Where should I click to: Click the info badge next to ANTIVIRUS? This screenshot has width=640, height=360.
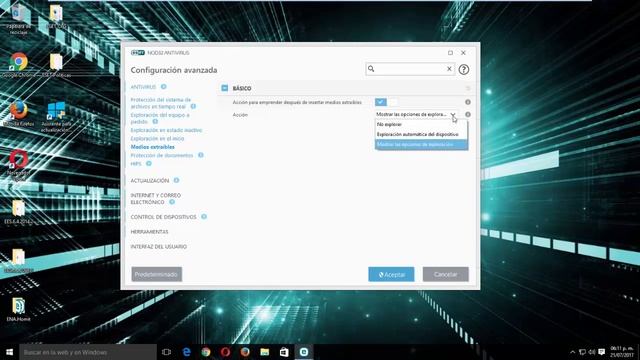(x=164, y=87)
